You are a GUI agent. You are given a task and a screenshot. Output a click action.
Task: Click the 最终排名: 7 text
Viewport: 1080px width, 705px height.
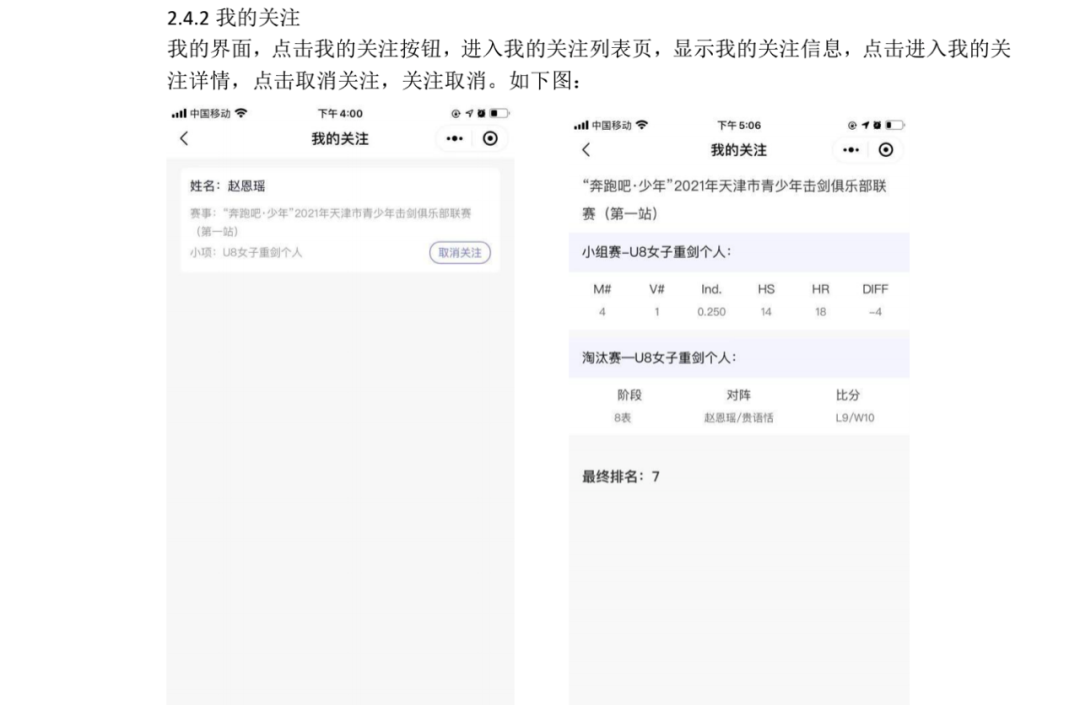(621, 476)
